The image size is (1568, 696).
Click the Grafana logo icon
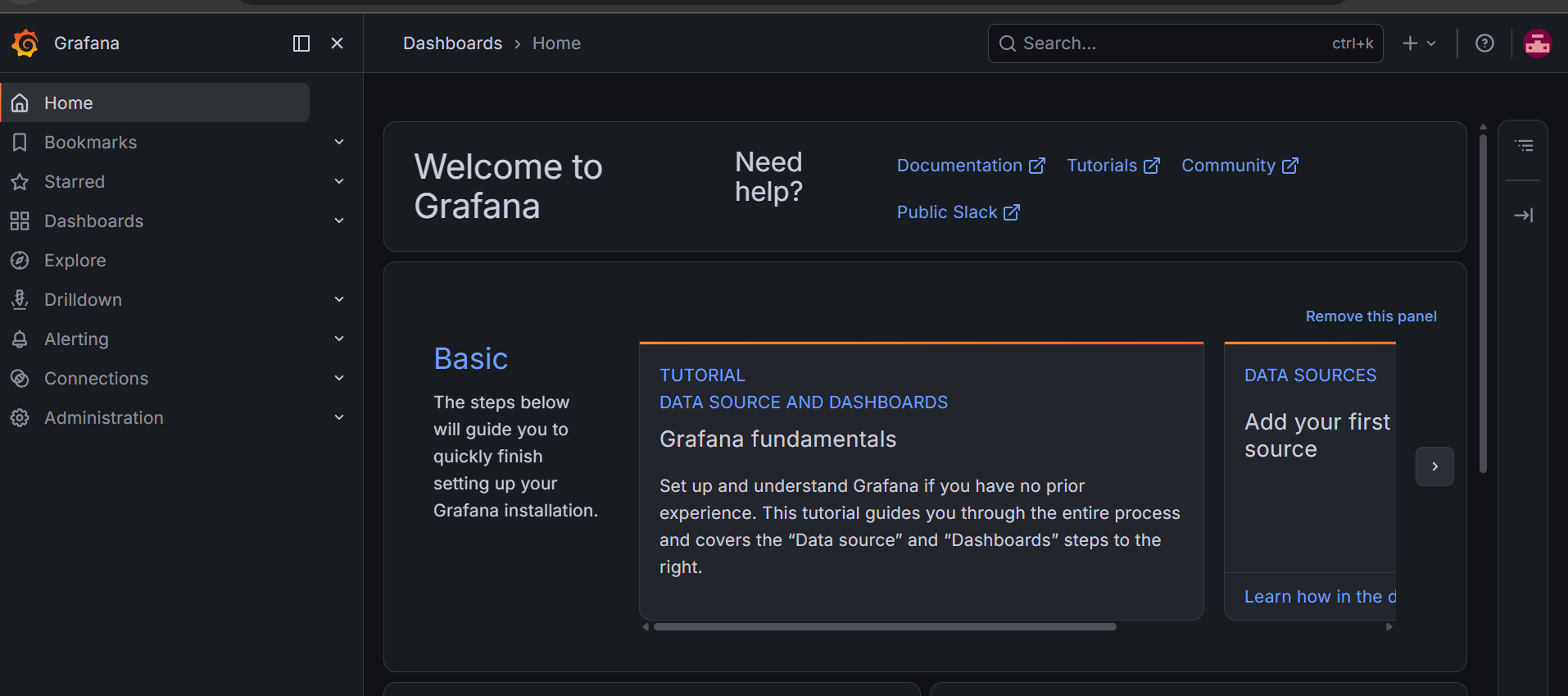[x=25, y=43]
